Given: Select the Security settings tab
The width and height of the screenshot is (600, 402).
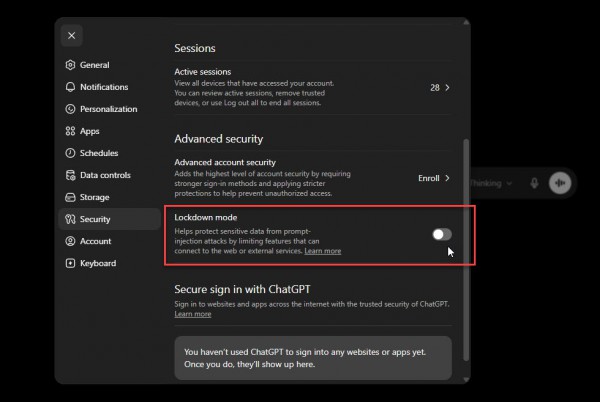Looking at the screenshot, I should (110, 219).
